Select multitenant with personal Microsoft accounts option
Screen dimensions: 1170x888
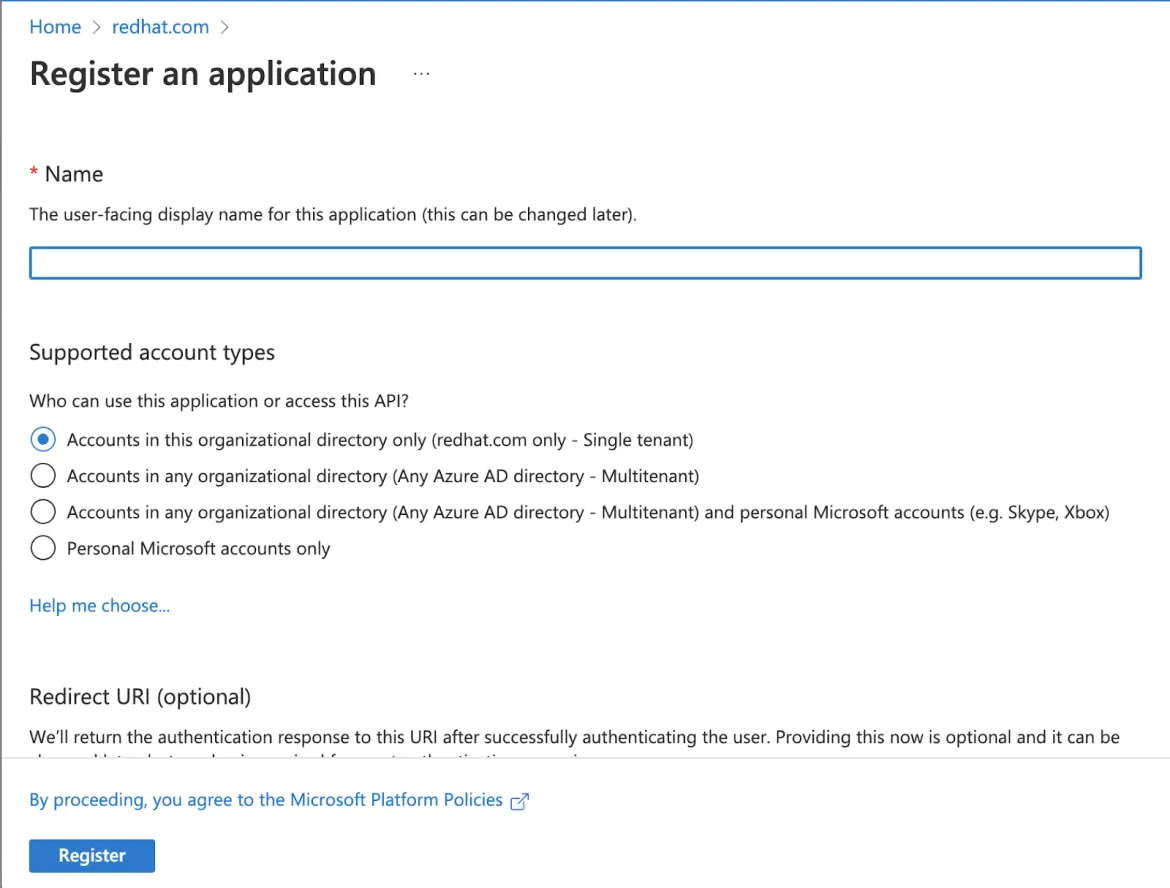(43, 511)
